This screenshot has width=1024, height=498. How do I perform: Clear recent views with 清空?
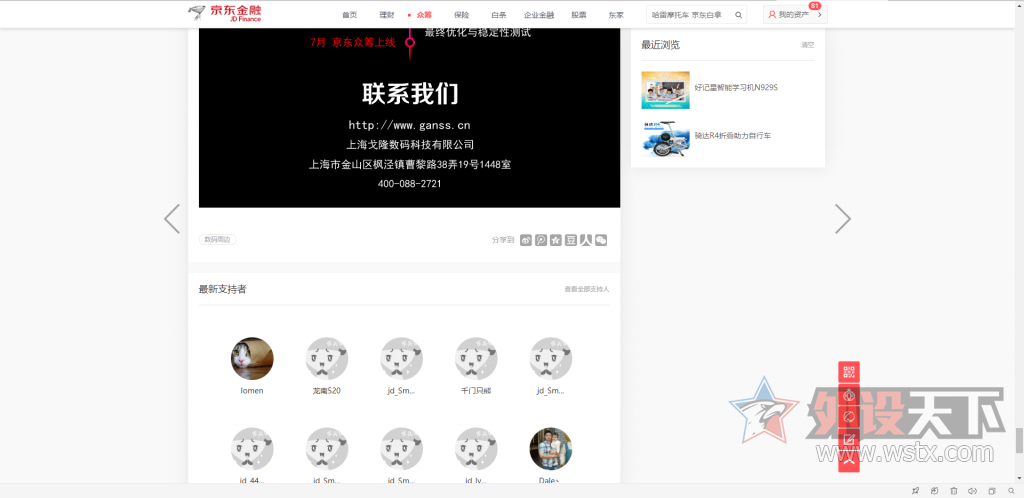pyautogui.click(x=807, y=45)
